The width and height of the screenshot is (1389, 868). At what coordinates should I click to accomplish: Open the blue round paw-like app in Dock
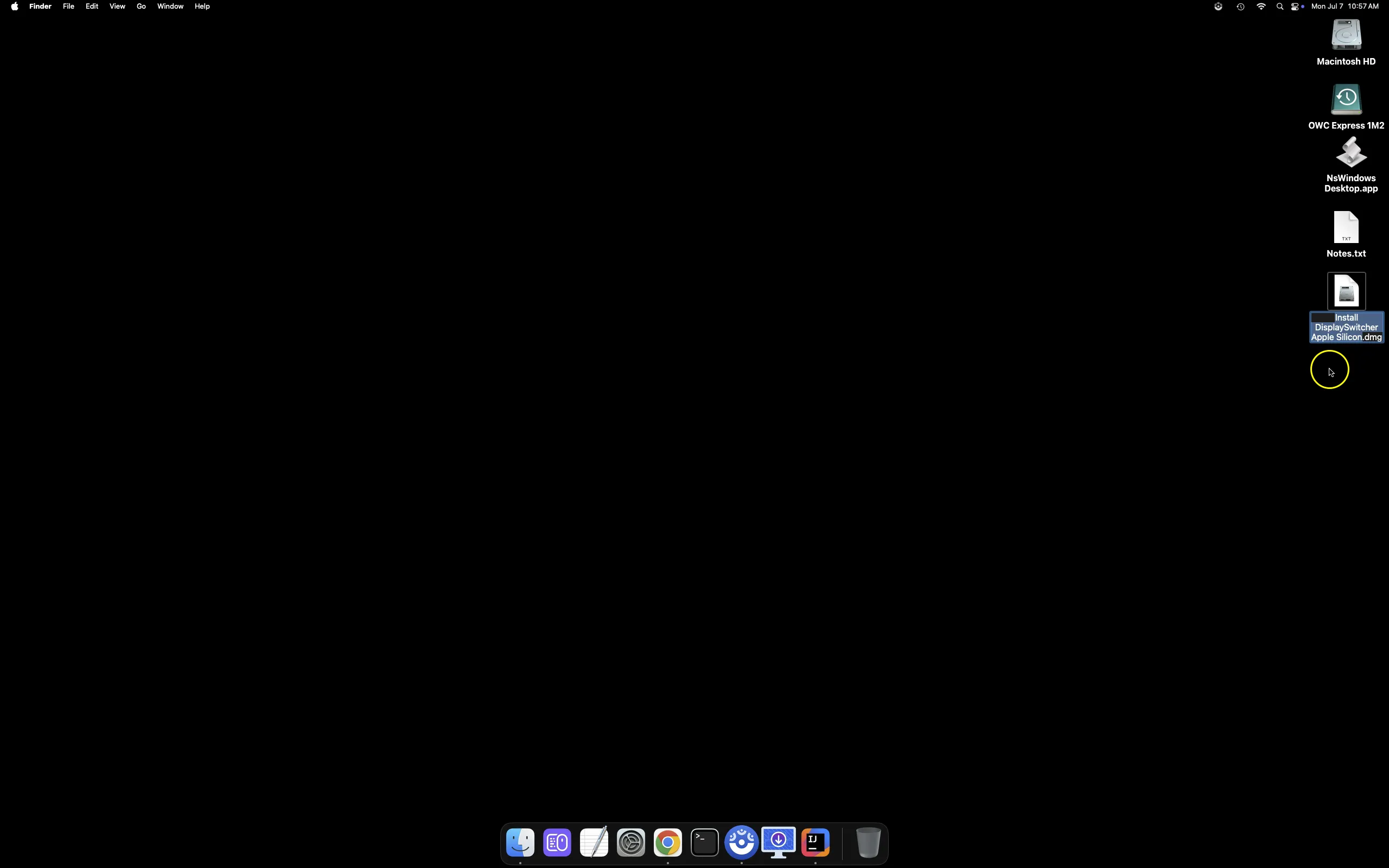pos(743,843)
